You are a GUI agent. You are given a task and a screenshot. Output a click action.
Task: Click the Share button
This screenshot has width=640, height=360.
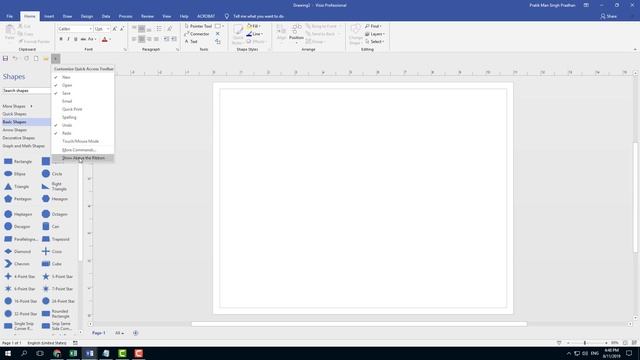pos(609,16)
